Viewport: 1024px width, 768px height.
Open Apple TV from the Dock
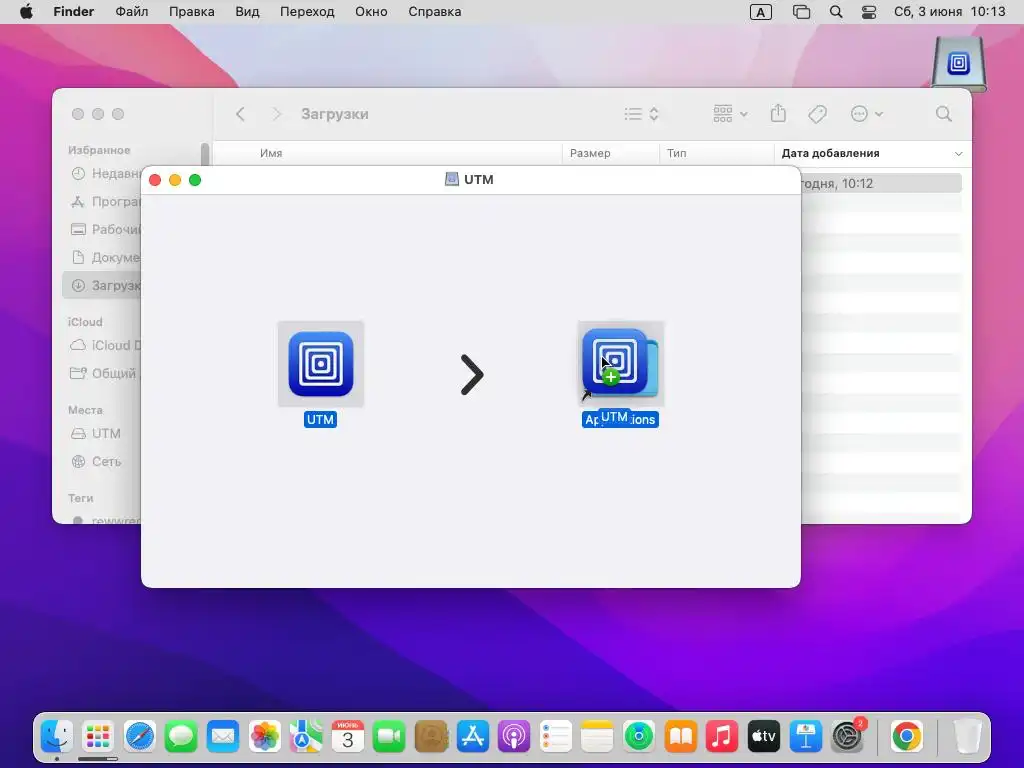[763, 737]
